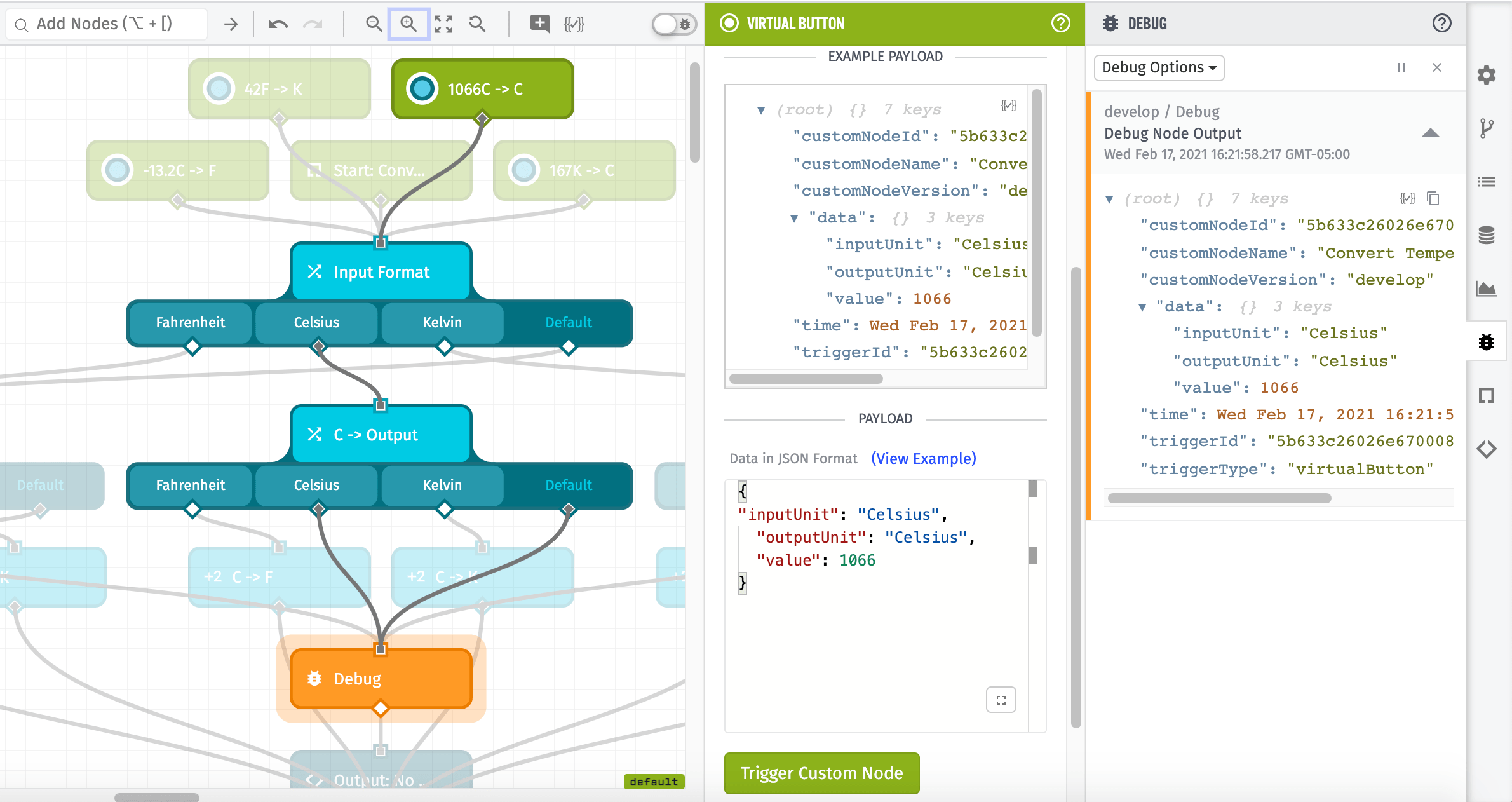Open the Debug Options dropdown

tap(1159, 67)
